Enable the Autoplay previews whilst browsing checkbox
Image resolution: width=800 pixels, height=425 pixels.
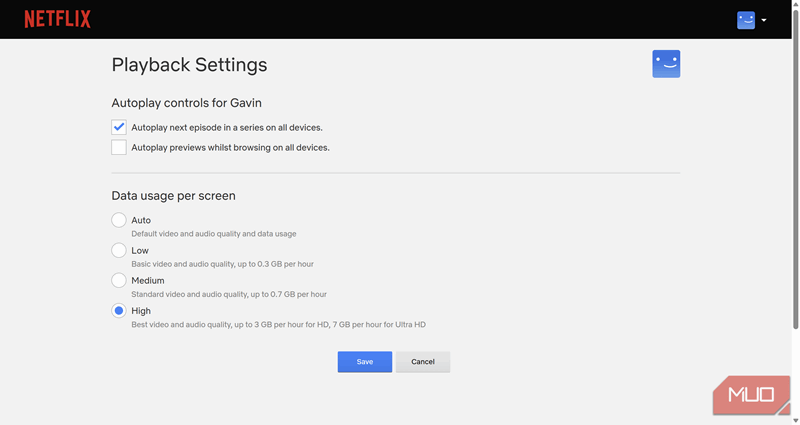(x=119, y=148)
